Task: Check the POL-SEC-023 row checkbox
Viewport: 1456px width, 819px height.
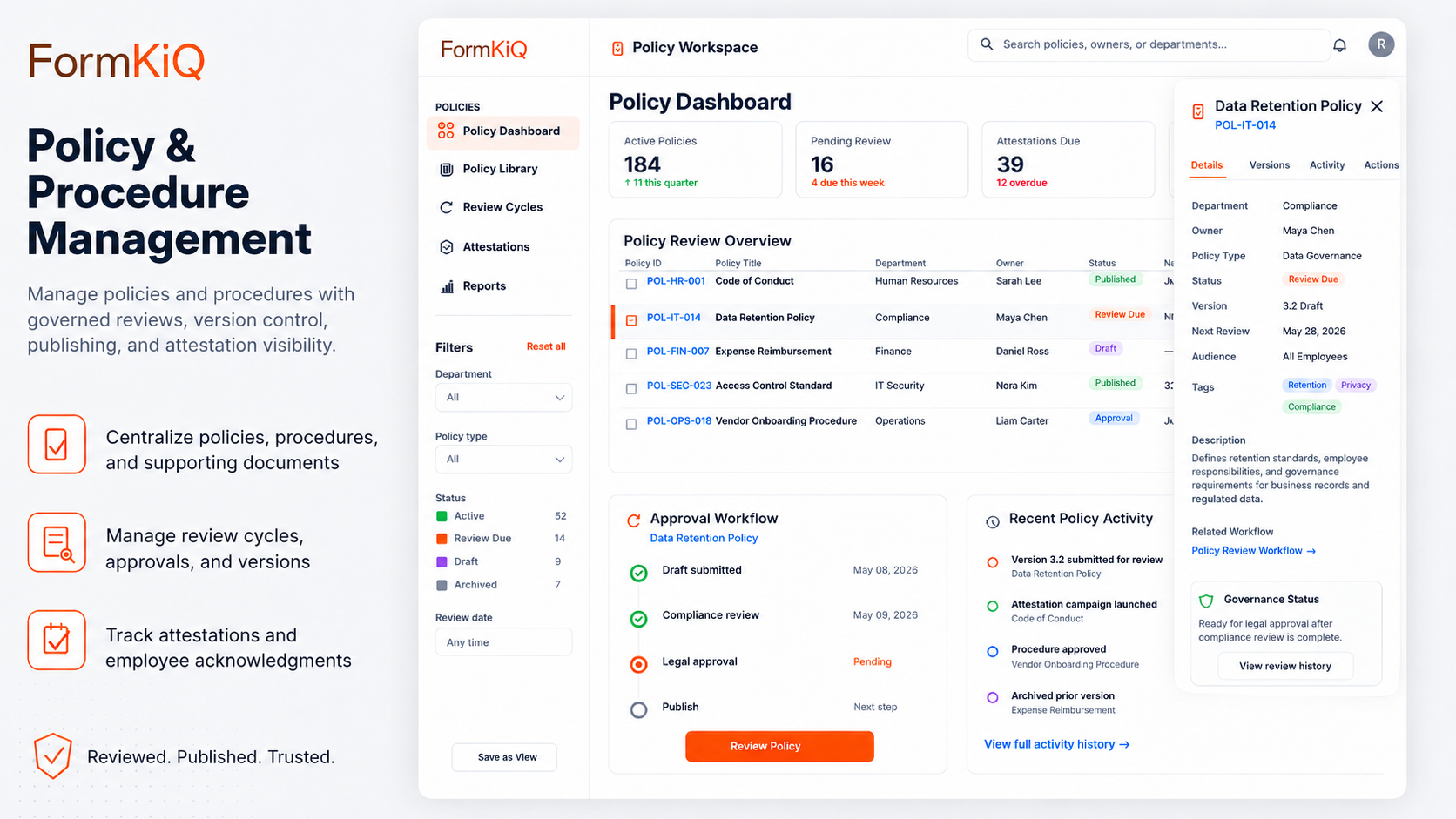Action: pyautogui.click(x=631, y=389)
